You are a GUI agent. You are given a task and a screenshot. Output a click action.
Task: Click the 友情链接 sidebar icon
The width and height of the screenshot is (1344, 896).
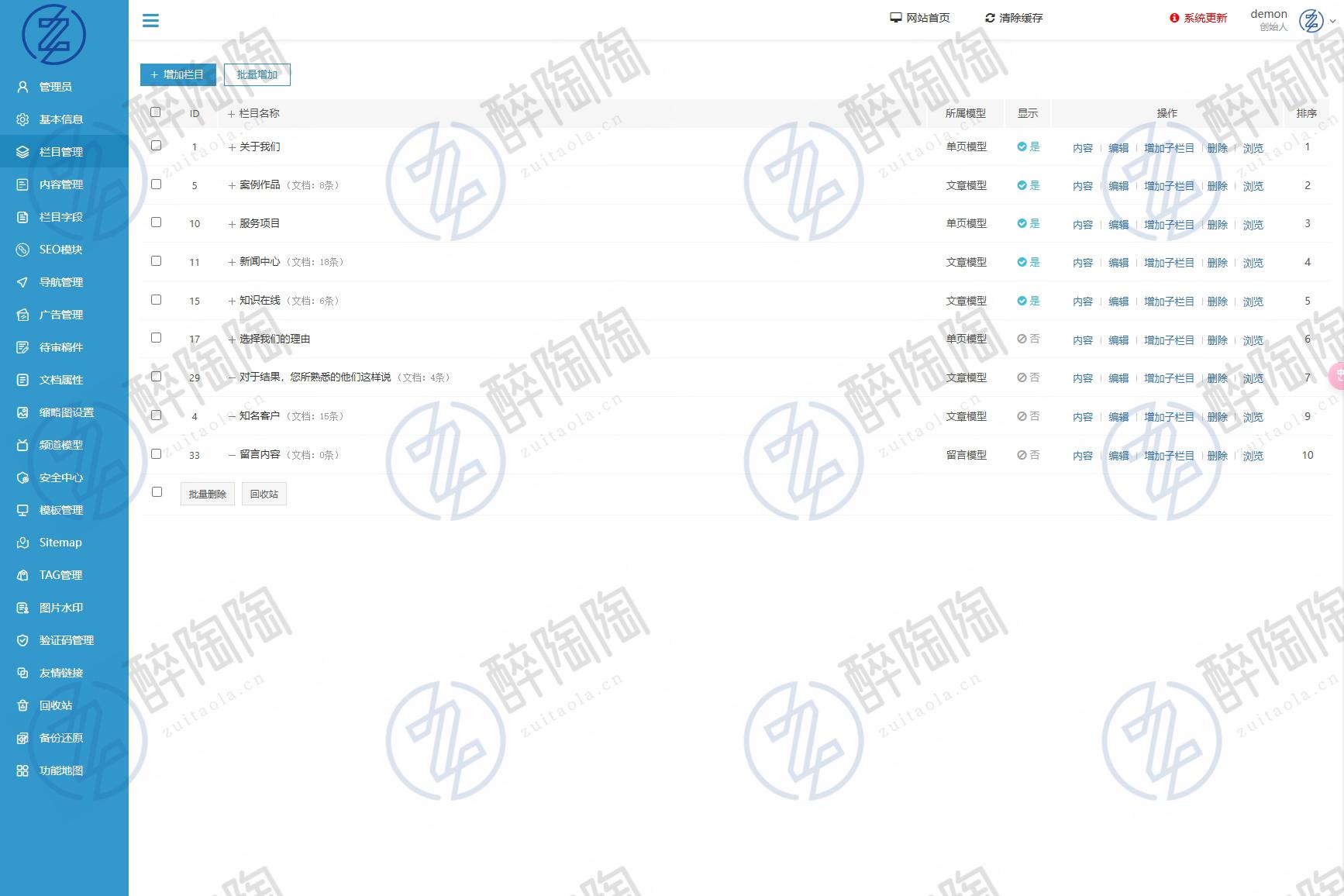(22, 673)
